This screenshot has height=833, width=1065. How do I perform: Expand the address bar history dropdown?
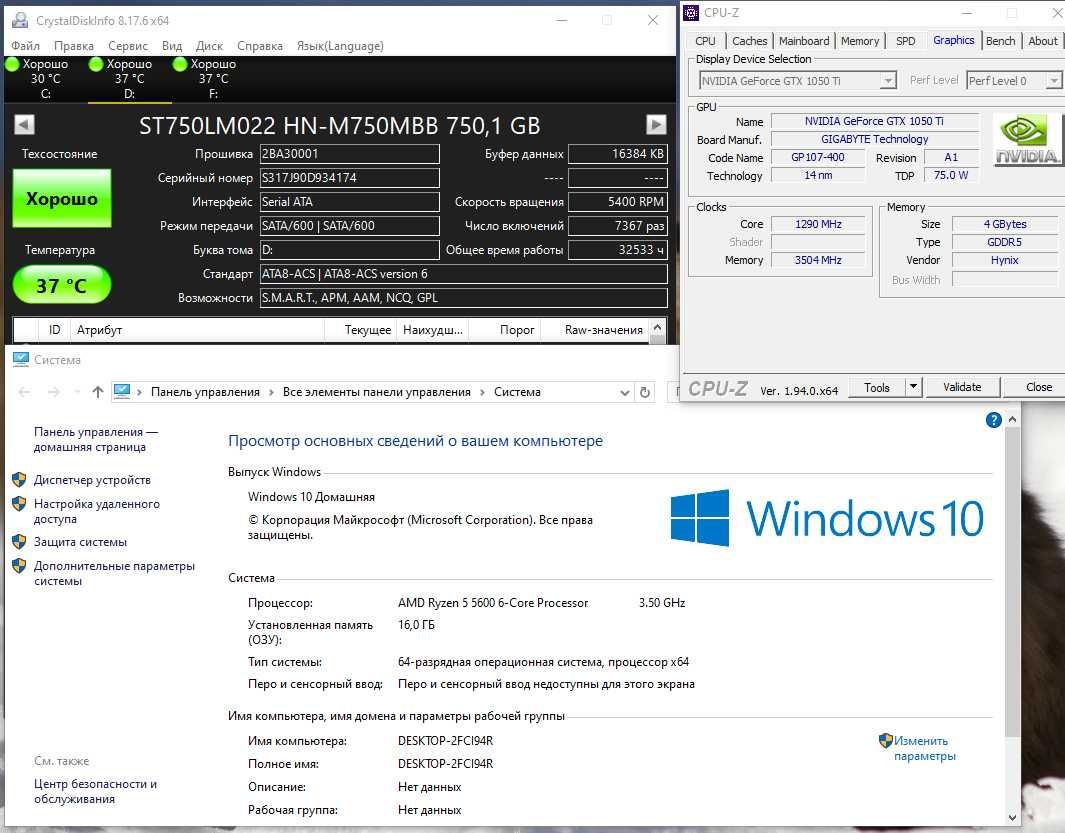pos(625,392)
